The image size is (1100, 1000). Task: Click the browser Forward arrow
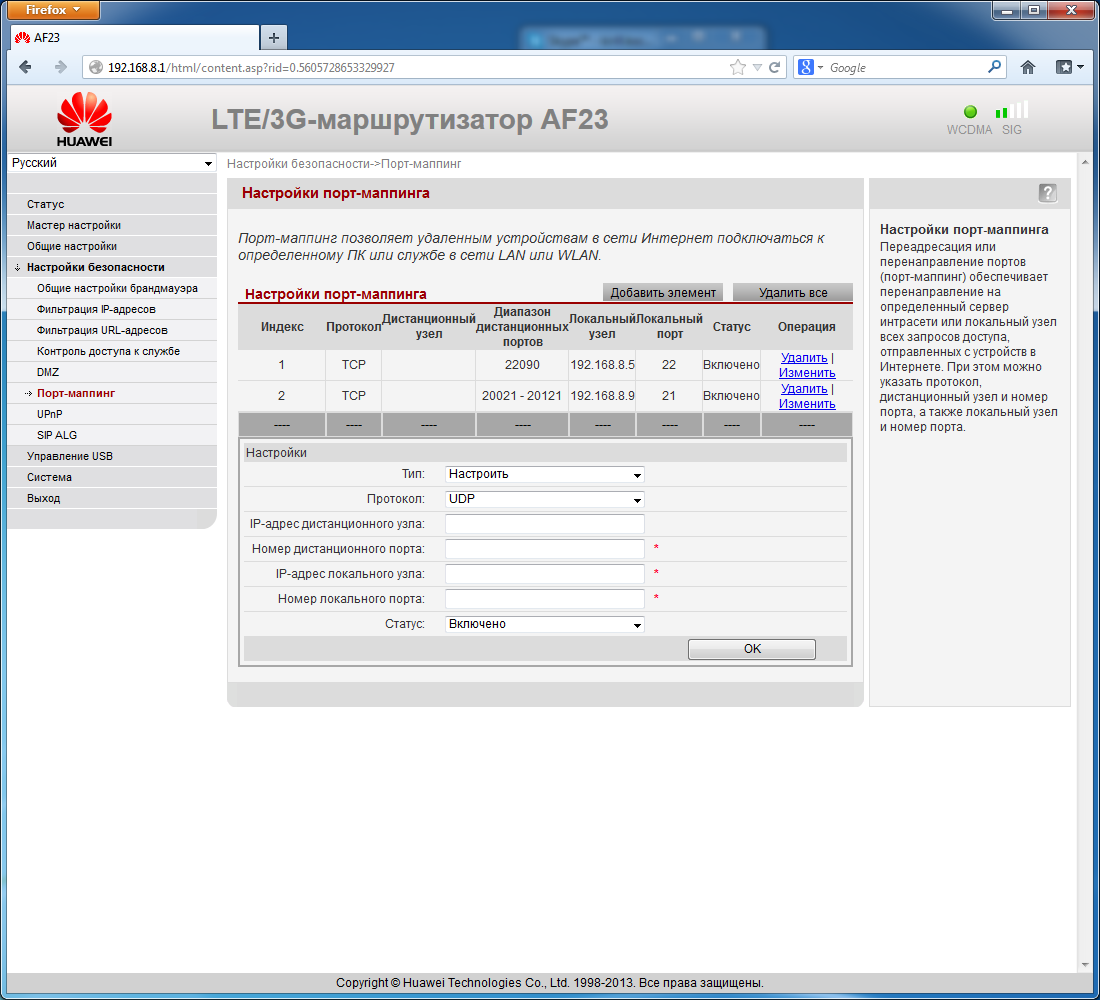pyautogui.click(x=60, y=67)
